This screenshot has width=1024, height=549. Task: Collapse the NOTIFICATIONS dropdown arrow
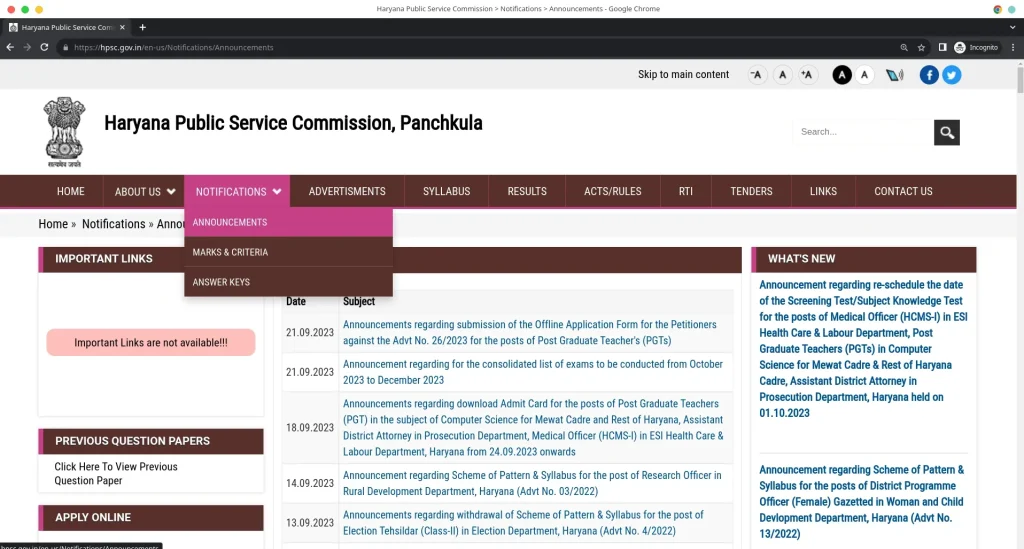point(277,192)
